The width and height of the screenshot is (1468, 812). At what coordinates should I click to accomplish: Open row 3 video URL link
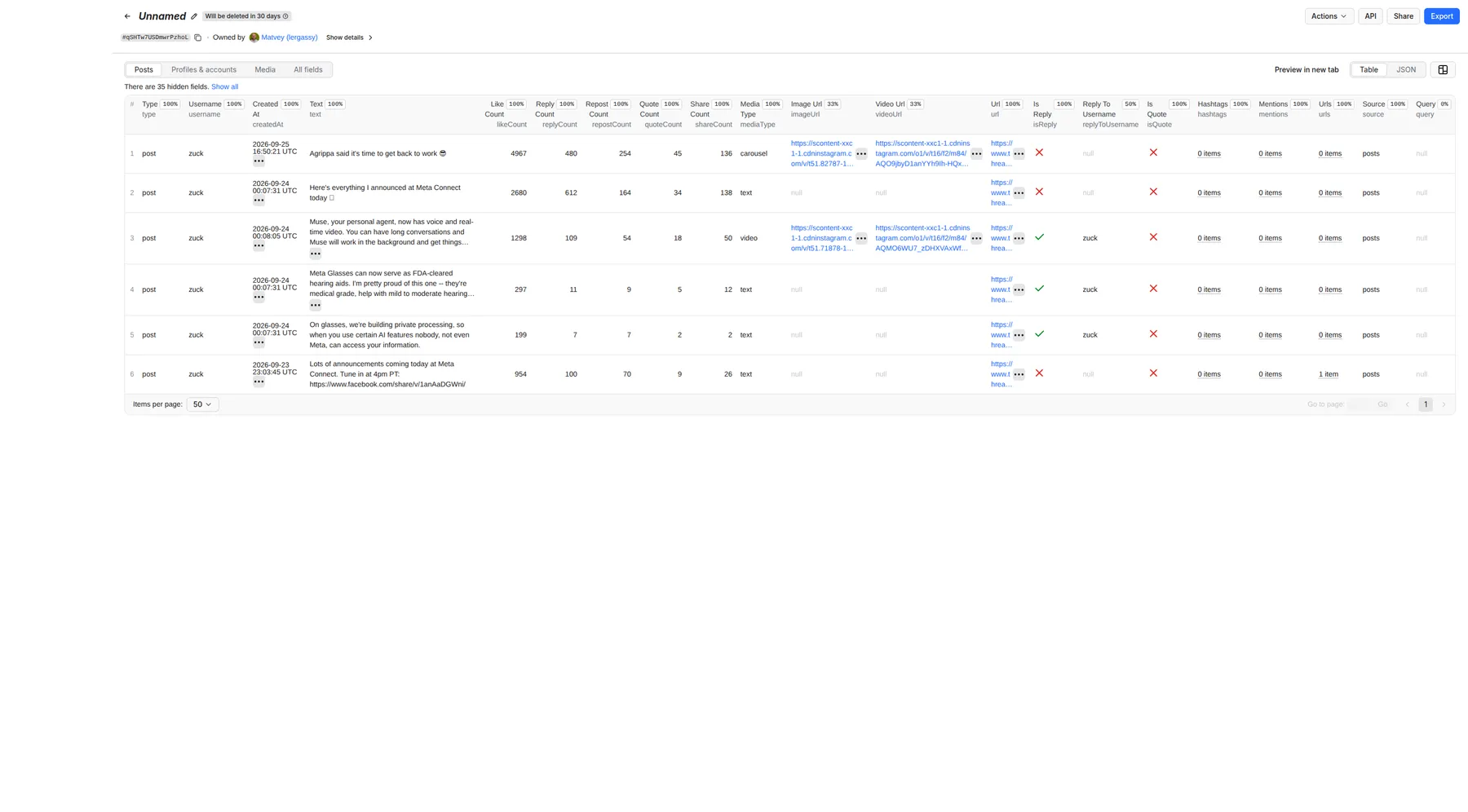[x=922, y=238]
